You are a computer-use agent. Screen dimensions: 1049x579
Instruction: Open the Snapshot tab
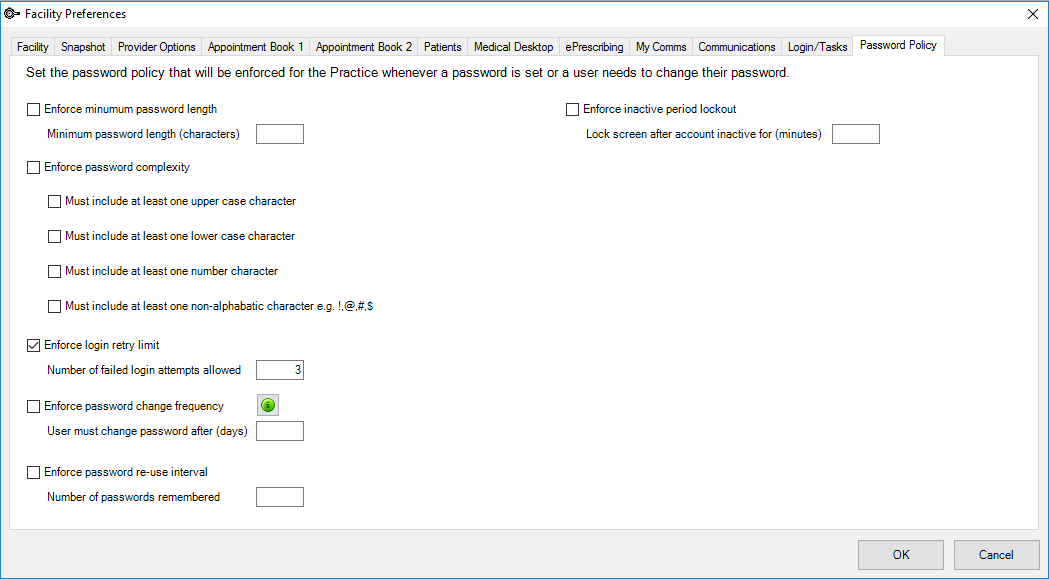point(83,47)
